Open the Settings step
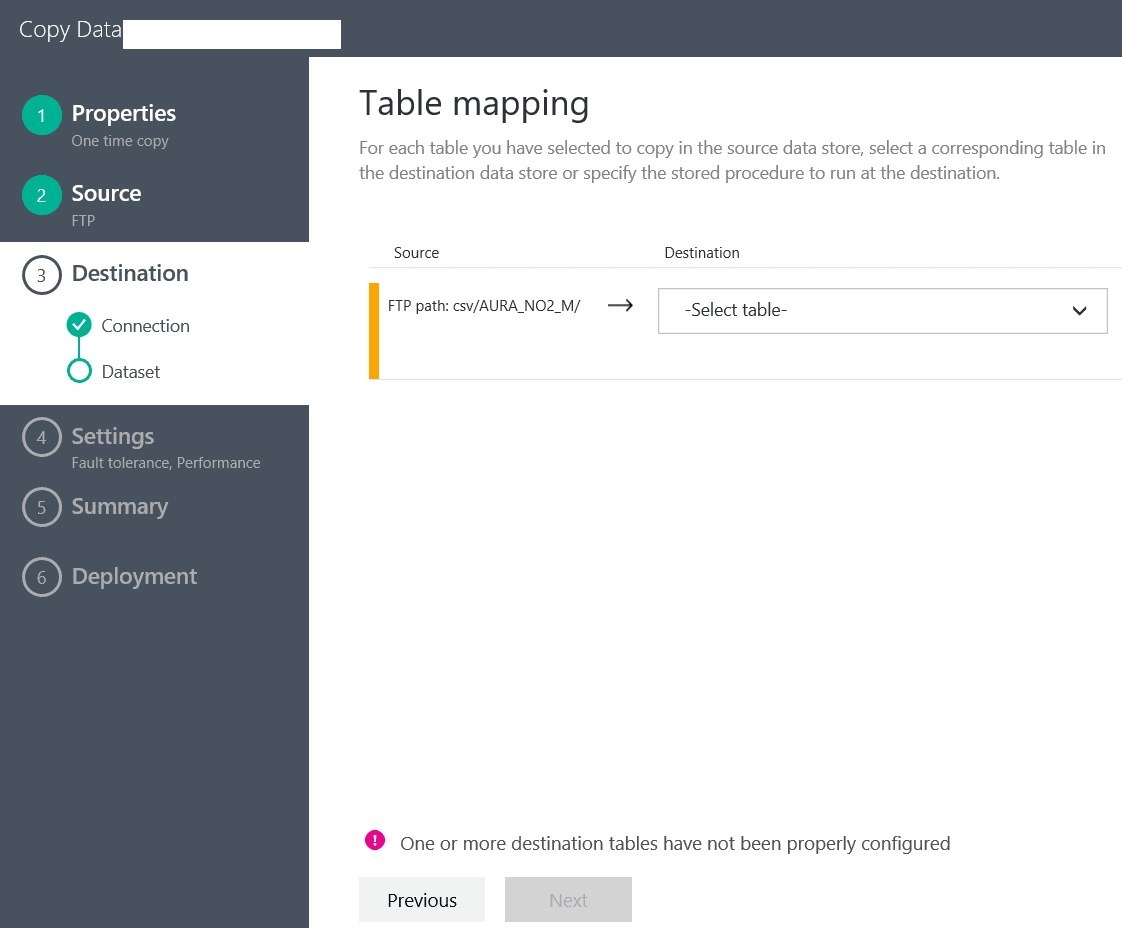 pos(113,436)
